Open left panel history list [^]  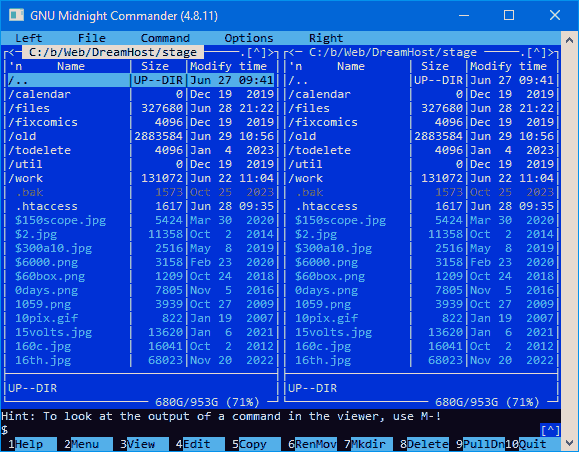coord(256,52)
